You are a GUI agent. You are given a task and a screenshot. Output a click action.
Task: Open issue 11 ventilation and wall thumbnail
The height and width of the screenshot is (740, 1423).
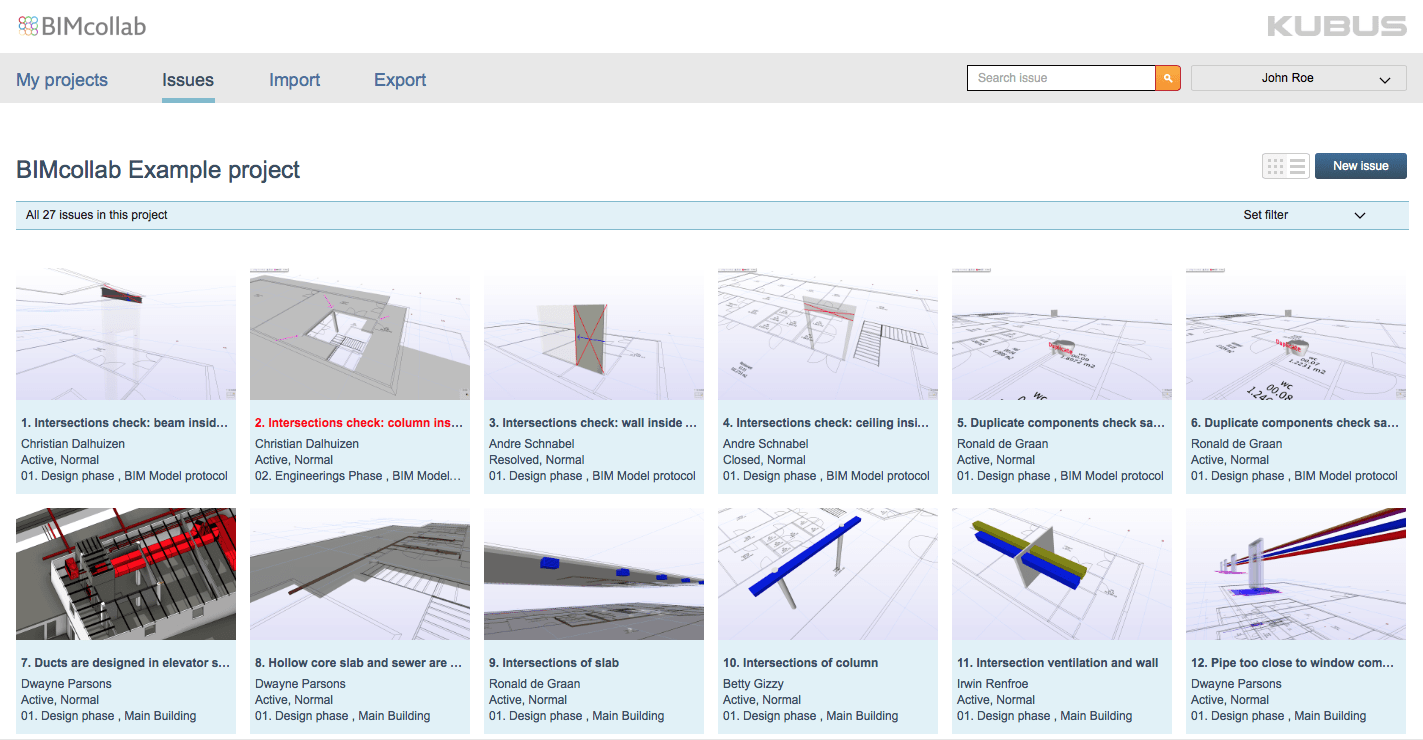(x=1062, y=574)
